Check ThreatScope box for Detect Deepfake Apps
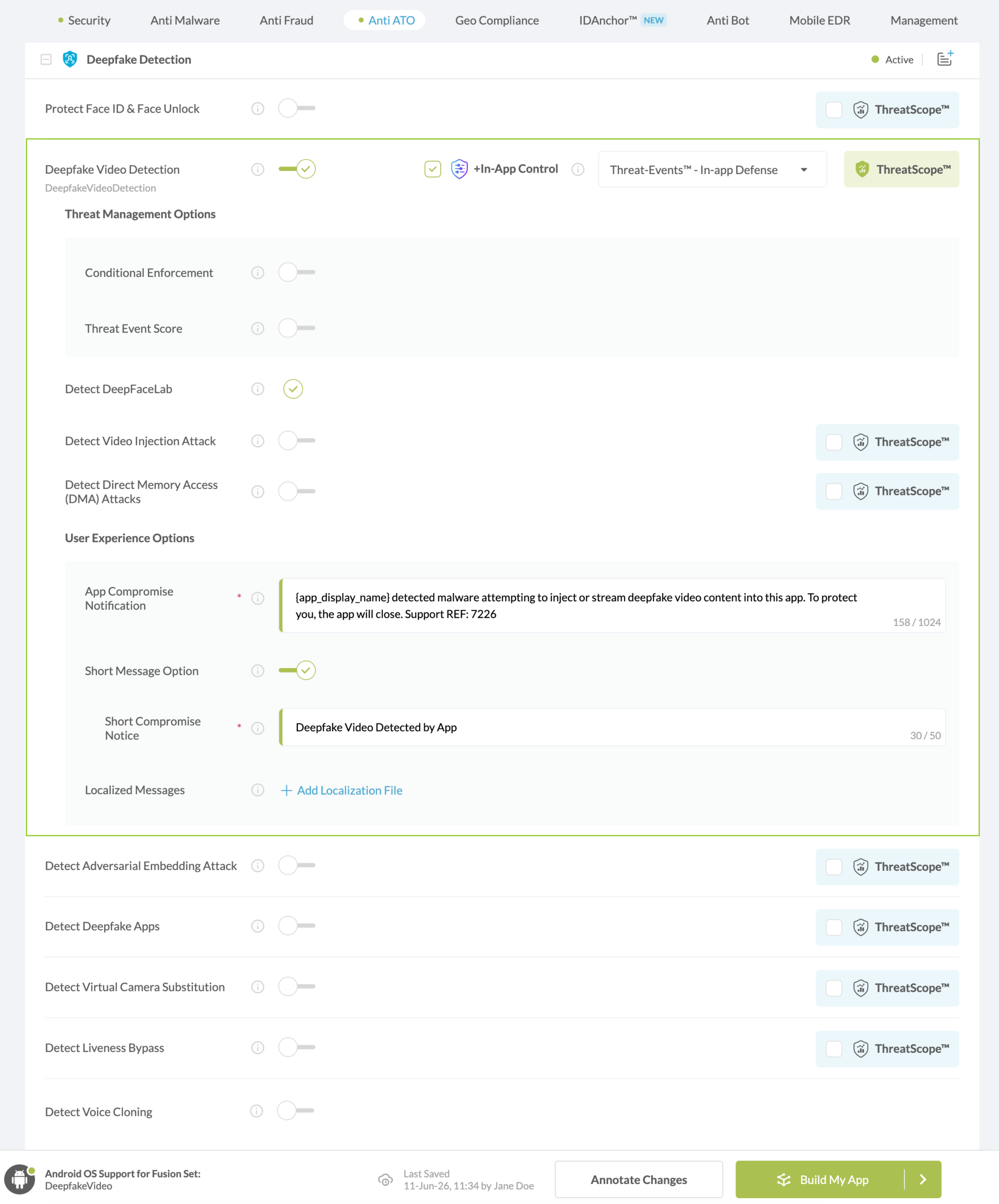 pos(834,927)
